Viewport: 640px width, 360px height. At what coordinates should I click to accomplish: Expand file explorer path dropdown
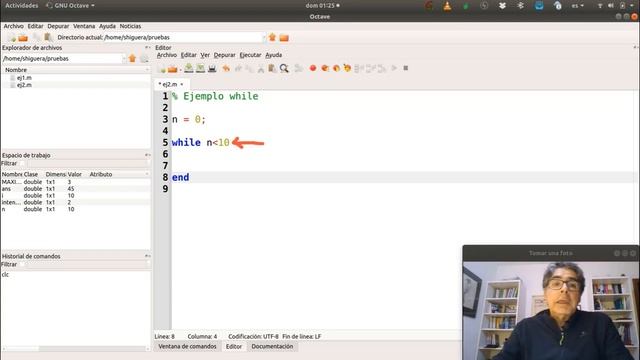point(124,59)
